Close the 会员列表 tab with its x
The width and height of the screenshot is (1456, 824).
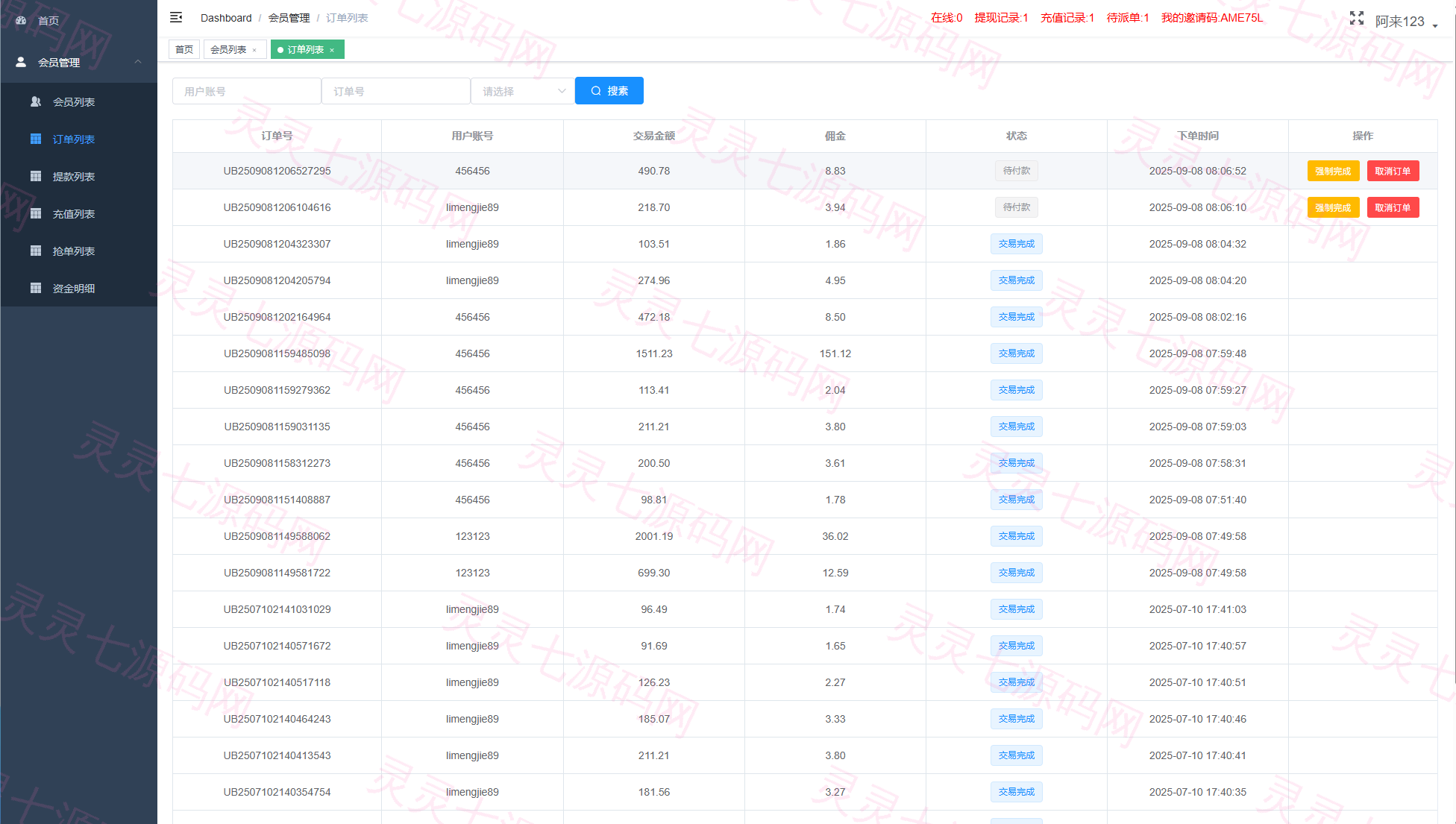pyautogui.click(x=254, y=50)
